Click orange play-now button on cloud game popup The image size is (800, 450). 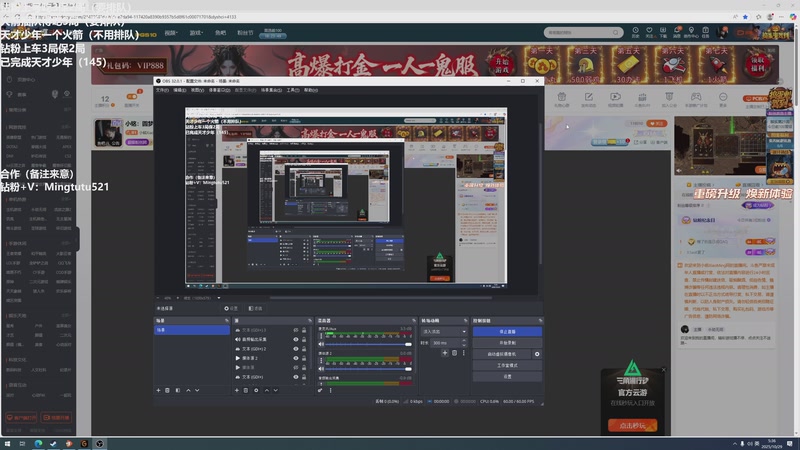632,426
